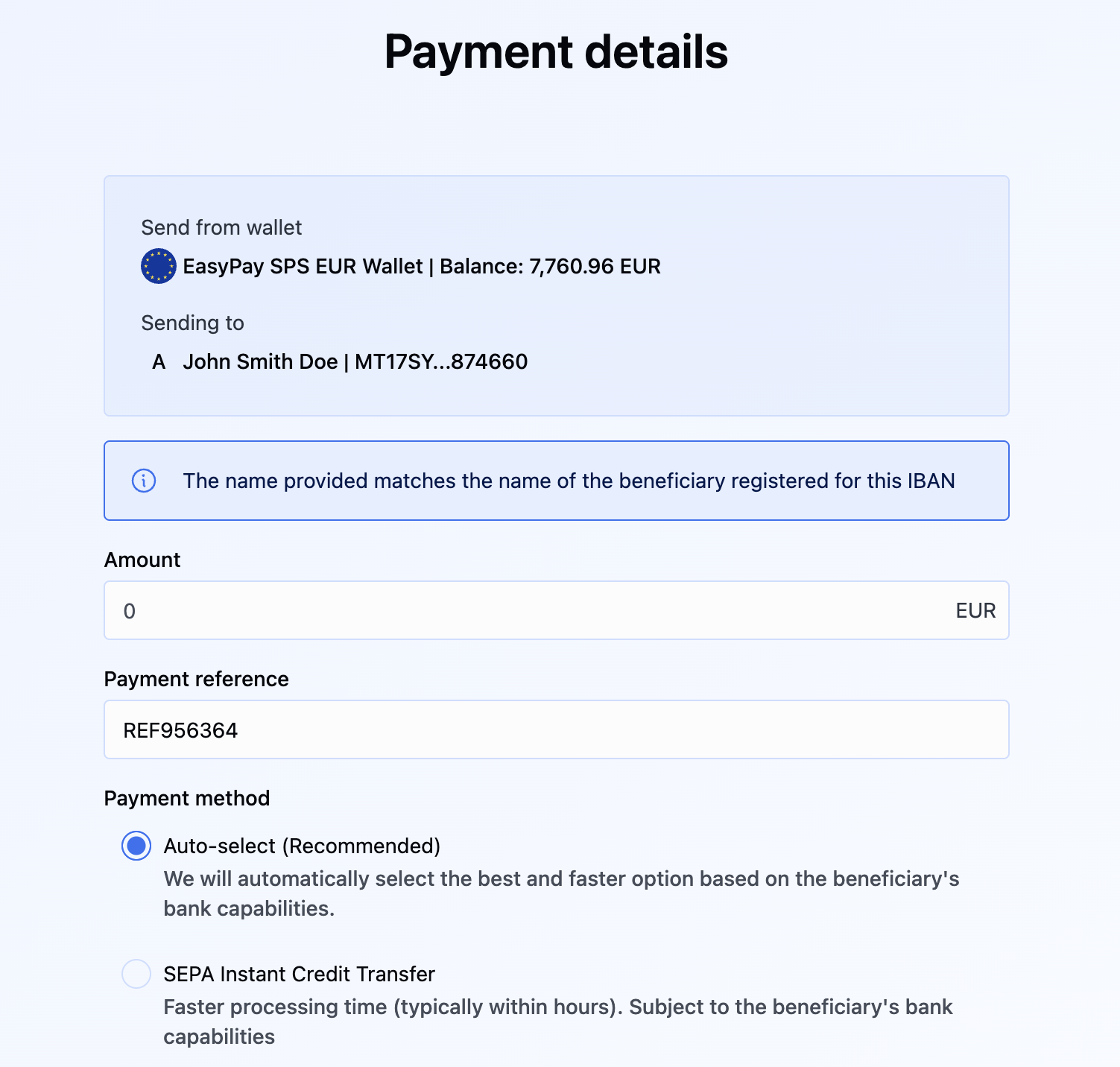Click the Auto-select (Recommended) label
The height and width of the screenshot is (1067, 1120).
(302, 846)
